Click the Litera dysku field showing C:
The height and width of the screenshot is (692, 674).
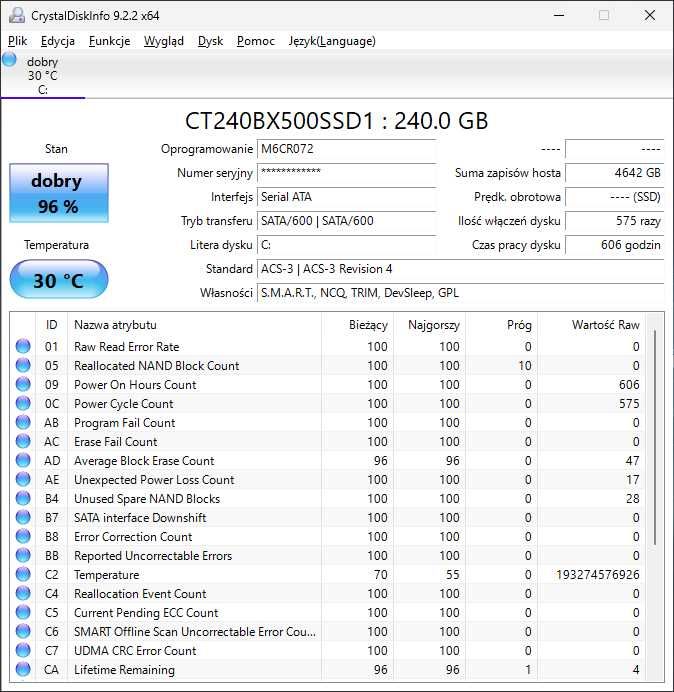point(346,245)
